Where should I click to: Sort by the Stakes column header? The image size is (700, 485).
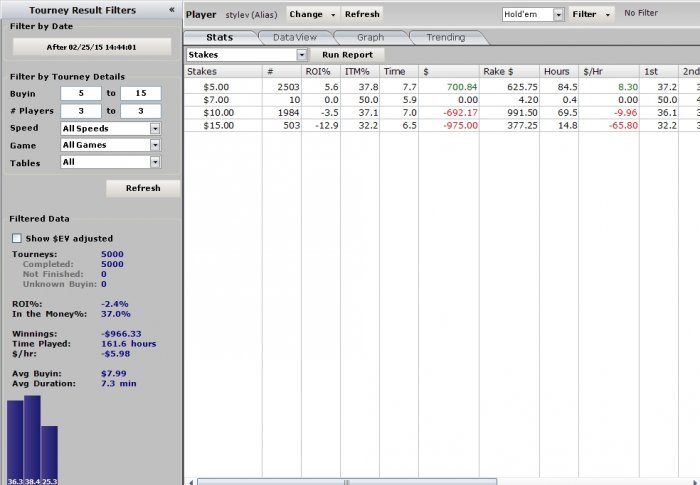pyautogui.click(x=223, y=71)
